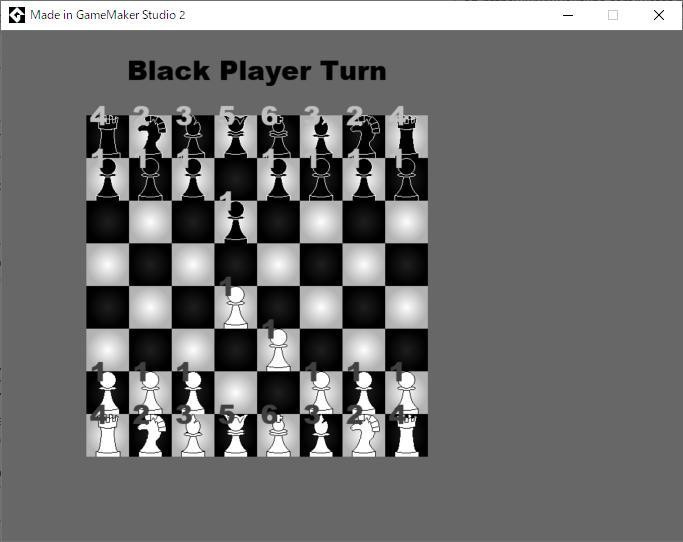
Task: Click the empty square directly before the black queen
Action: pyautogui.click(x=236, y=179)
